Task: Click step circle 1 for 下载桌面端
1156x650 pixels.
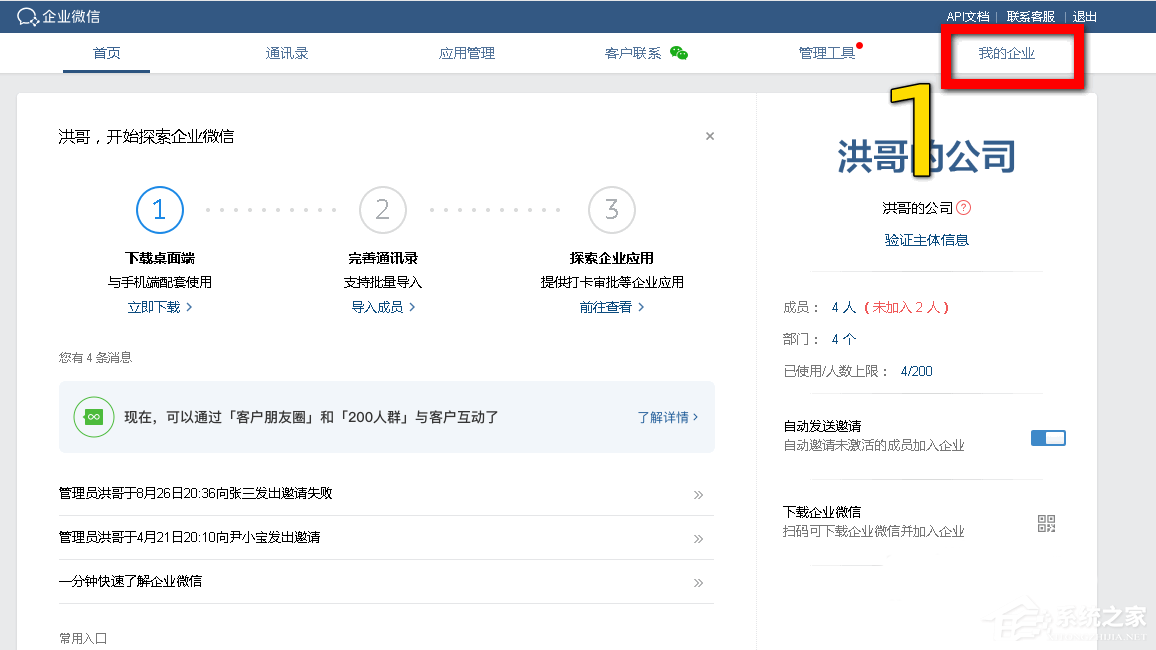Action: pos(159,210)
